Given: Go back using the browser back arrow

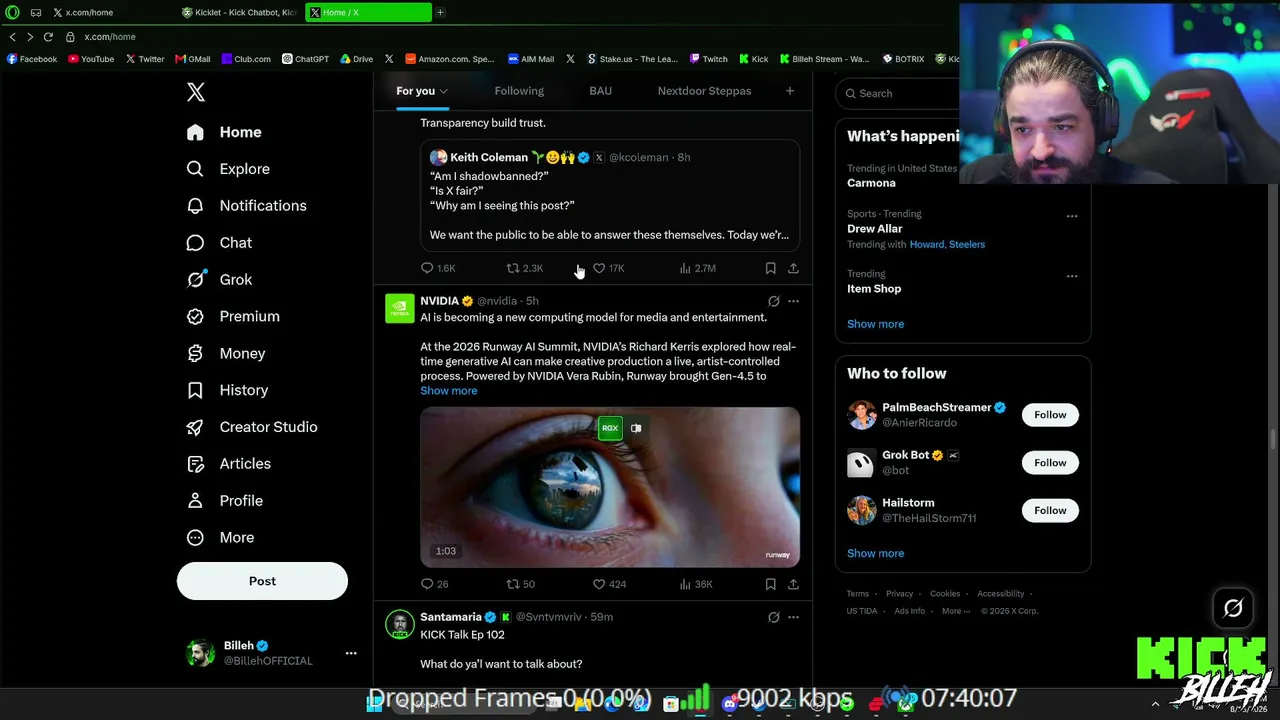Looking at the screenshot, I should point(13,37).
